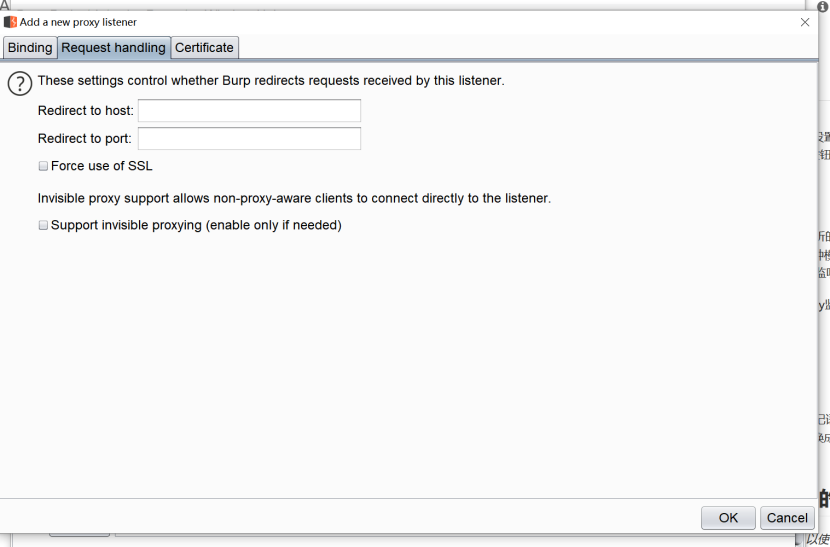Focus the Redirect to host field
This screenshot has width=830, height=547.
pyautogui.click(x=249, y=111)
